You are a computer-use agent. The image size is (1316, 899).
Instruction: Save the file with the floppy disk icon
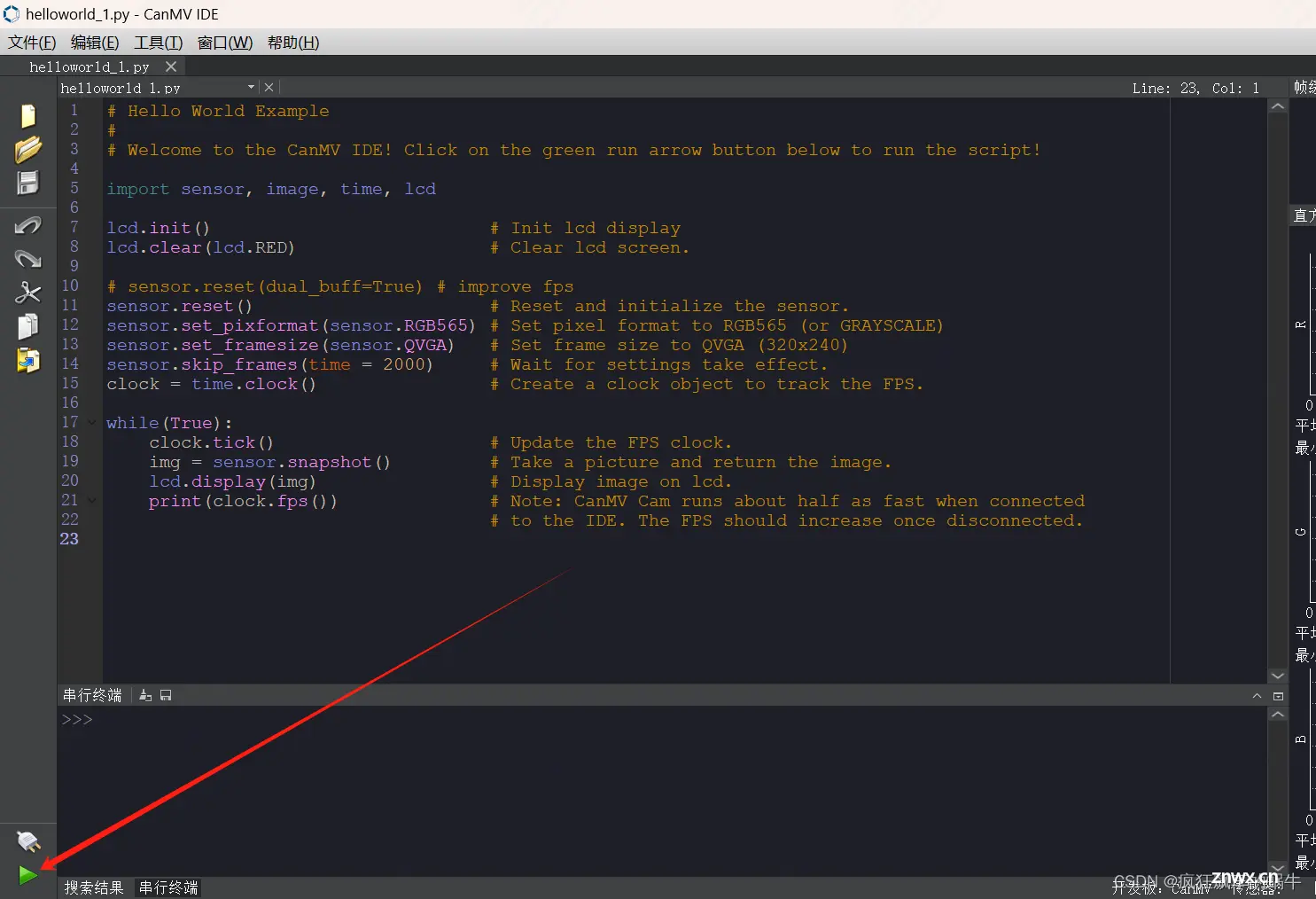pyautogui.click(x=28, y=183)
